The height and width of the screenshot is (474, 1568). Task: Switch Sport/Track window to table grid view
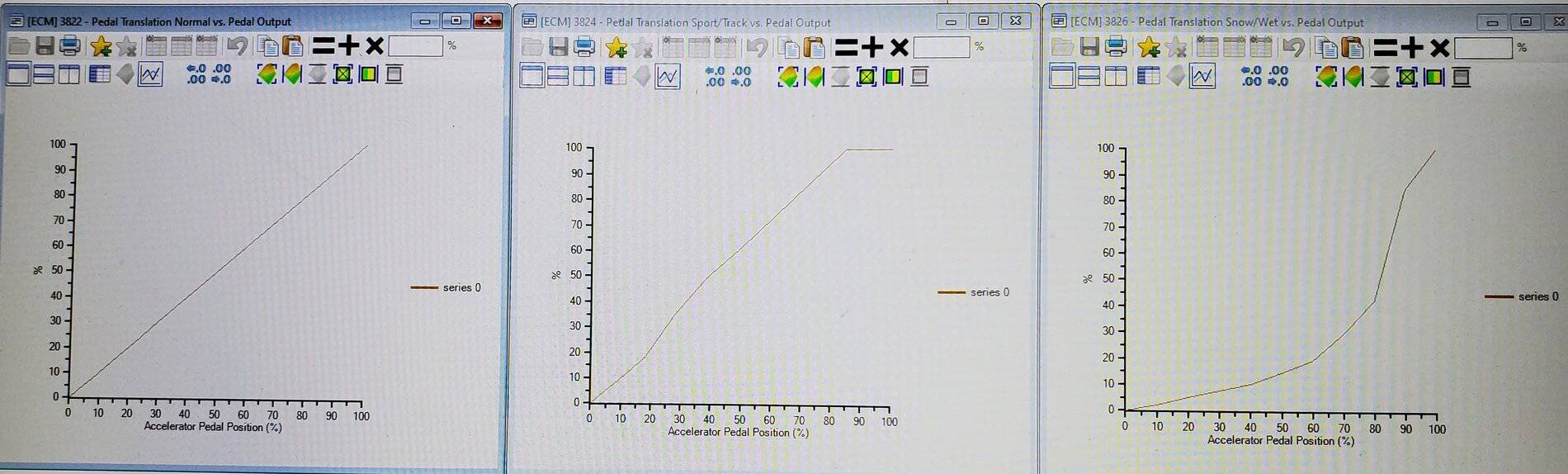615,77
